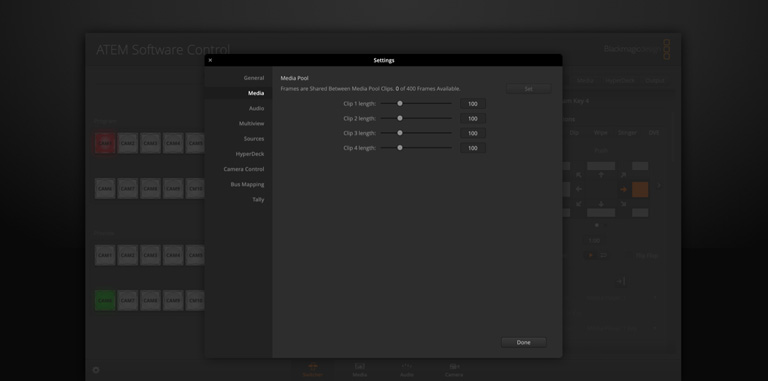Open the Audio settings section in sidebar
Screen dimensions: 768x381
[256, 108]
